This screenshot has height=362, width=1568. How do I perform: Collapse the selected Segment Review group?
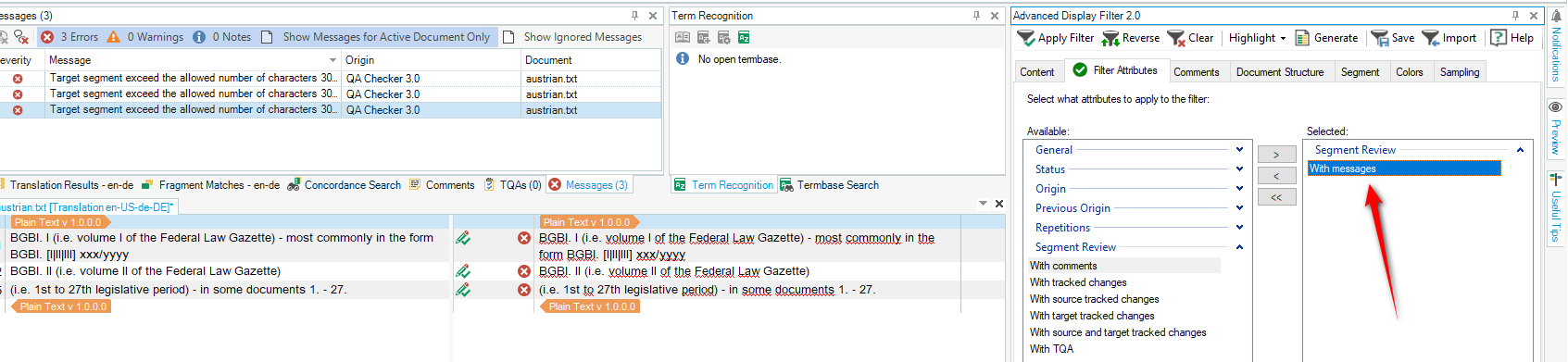click(1520, 150)
